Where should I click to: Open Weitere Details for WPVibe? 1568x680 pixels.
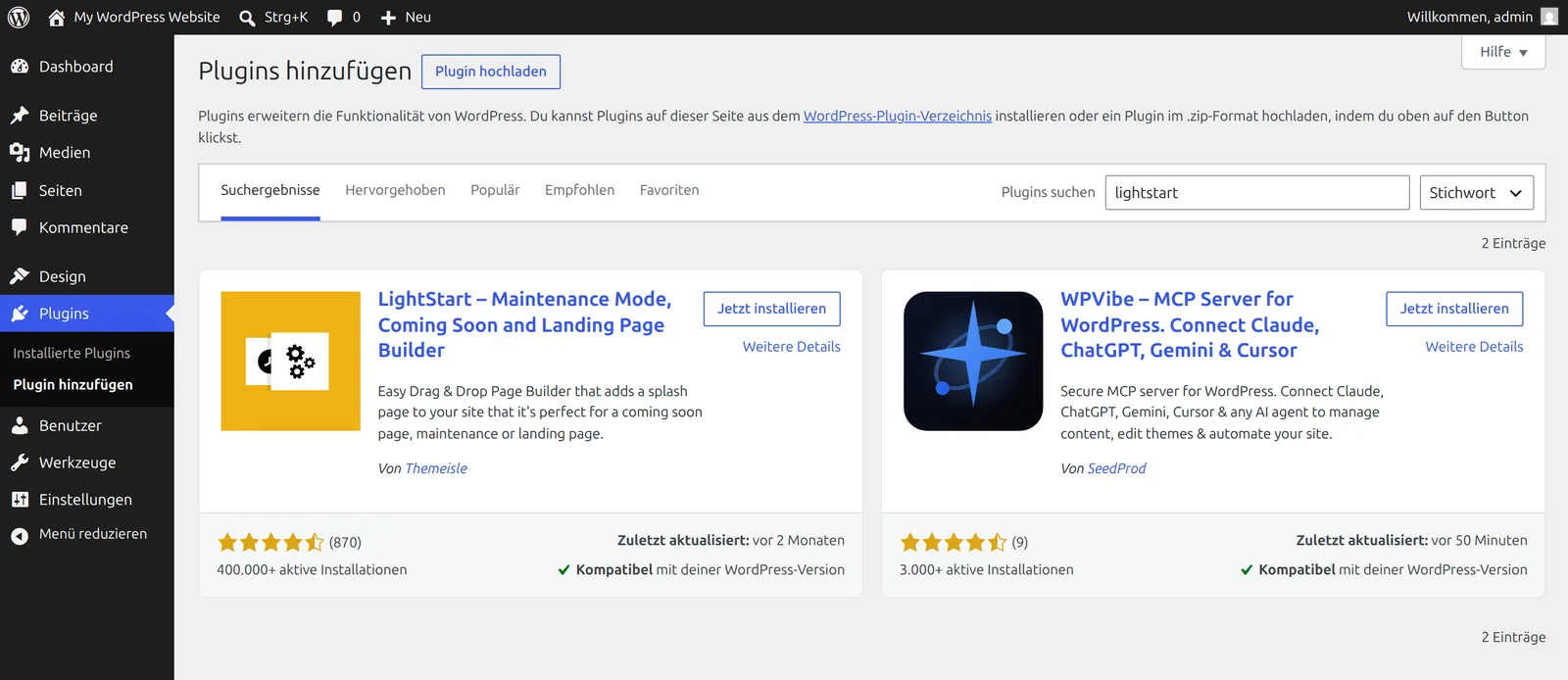pos(1474,347)
